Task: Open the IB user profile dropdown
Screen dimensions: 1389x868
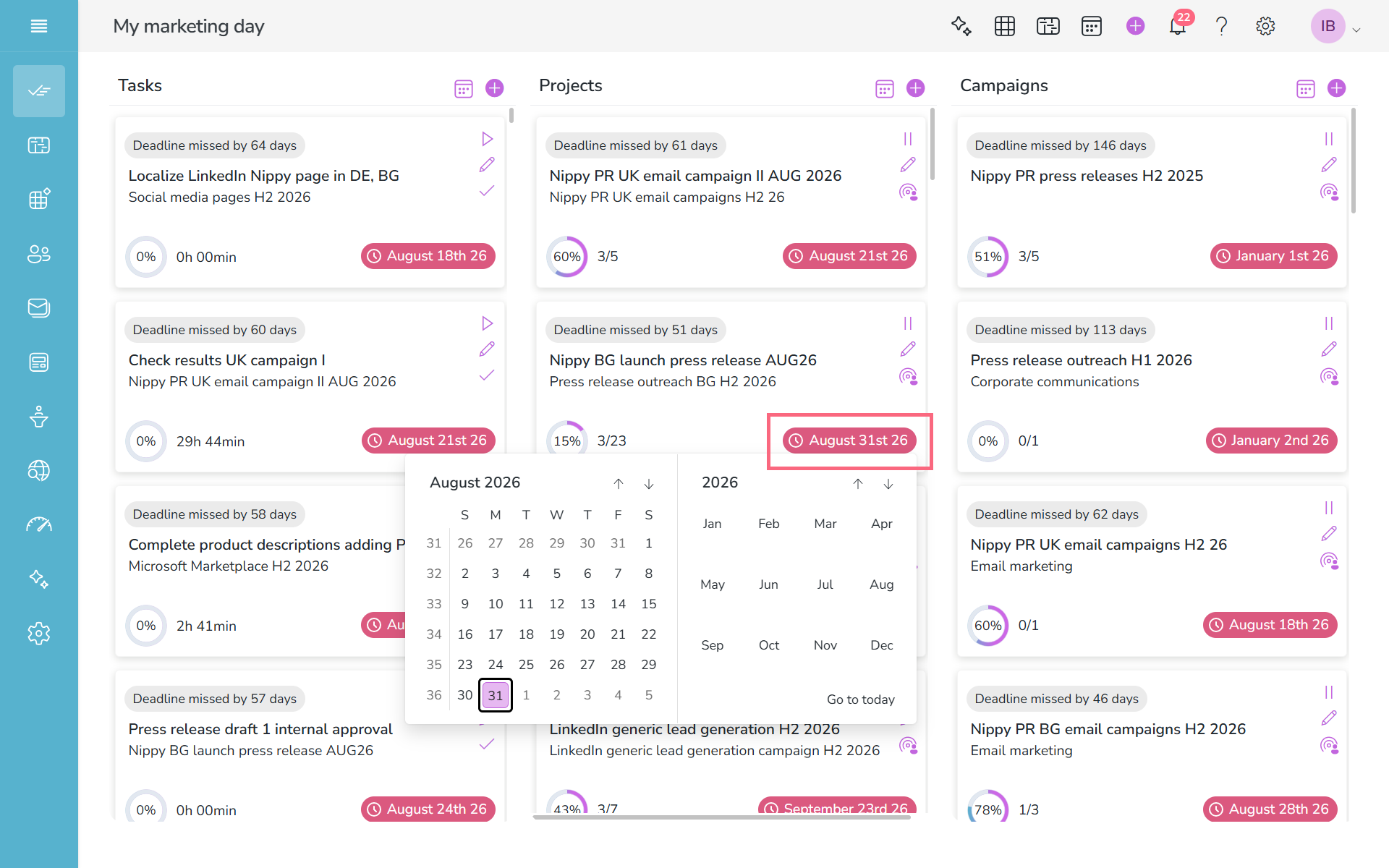Action: click(x=1335, y=27)
